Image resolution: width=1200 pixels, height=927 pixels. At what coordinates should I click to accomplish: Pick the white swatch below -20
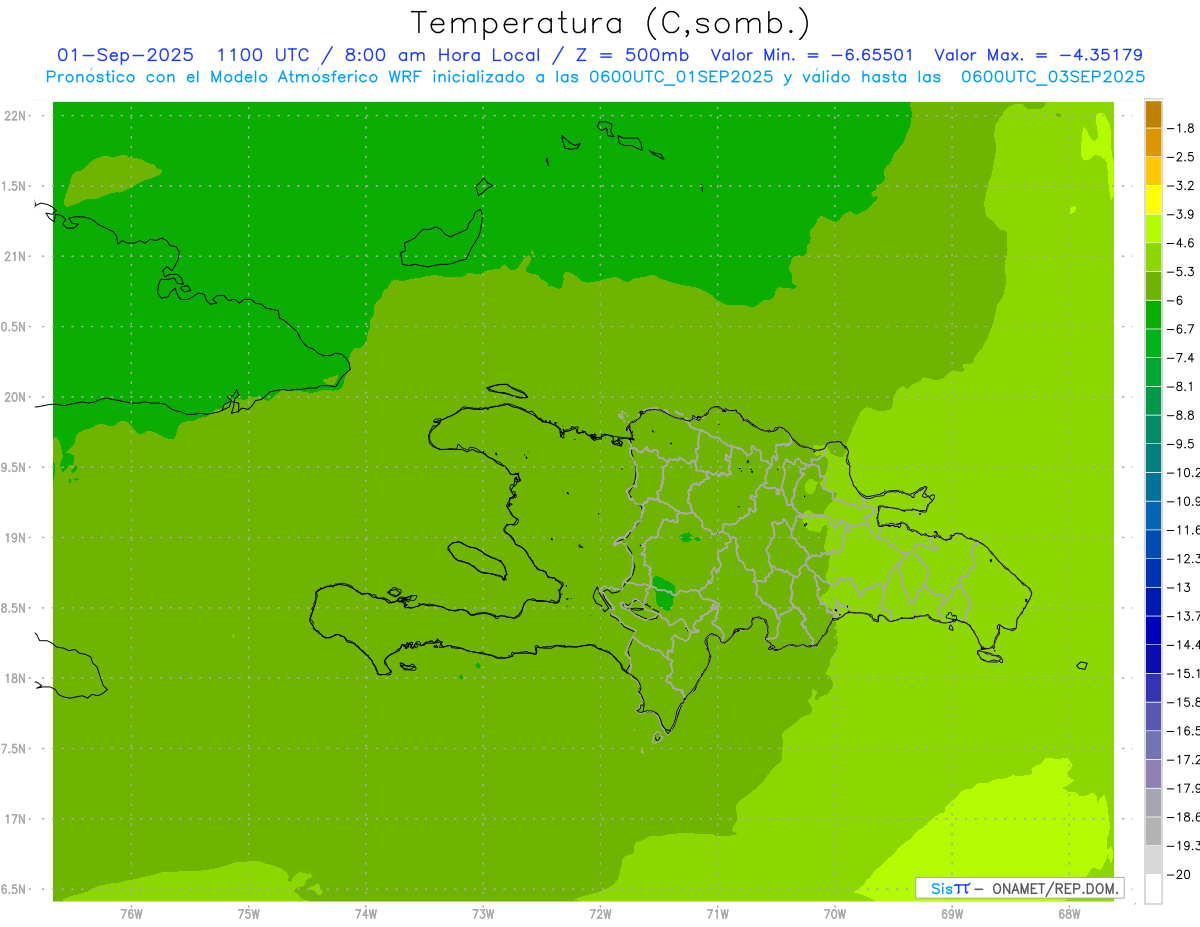[1153, 889]
